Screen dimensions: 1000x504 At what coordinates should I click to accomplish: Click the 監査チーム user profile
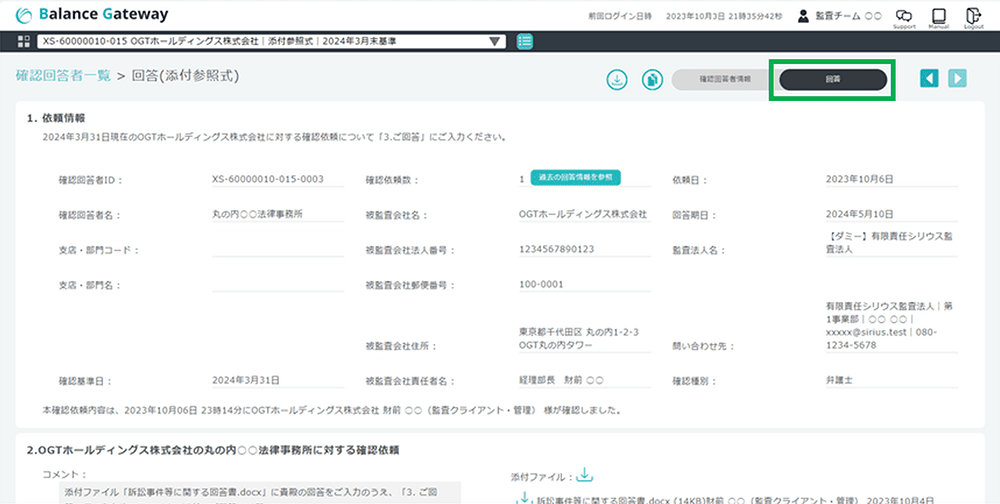click(840, 16)
